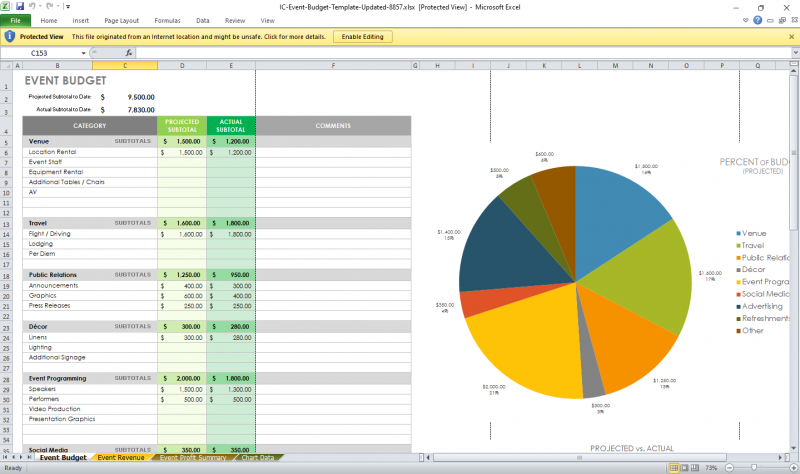Click the Excel application icon in title bar
800x474 pixels.
point(5,7)
